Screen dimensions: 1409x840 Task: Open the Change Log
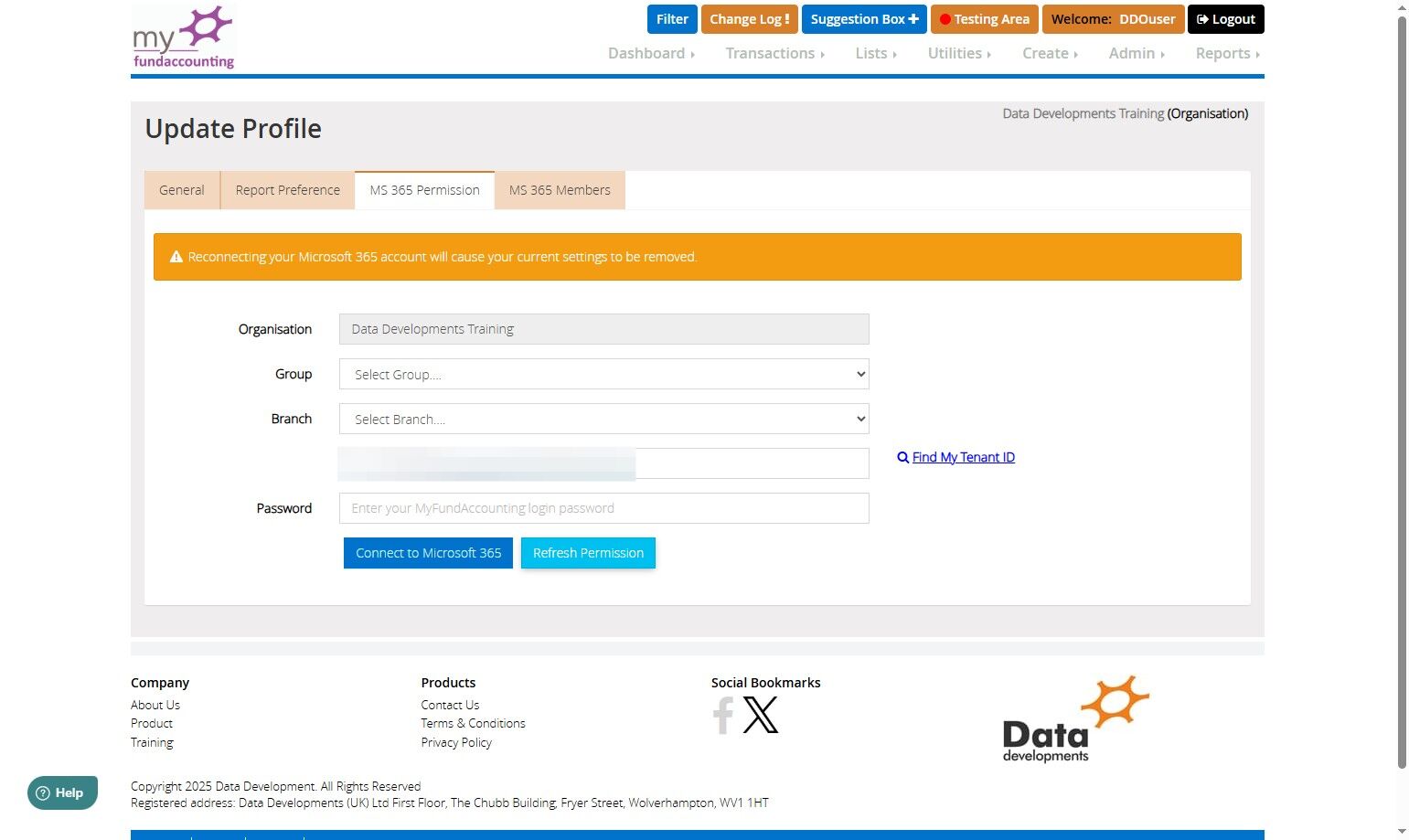(x=750, y=19)
